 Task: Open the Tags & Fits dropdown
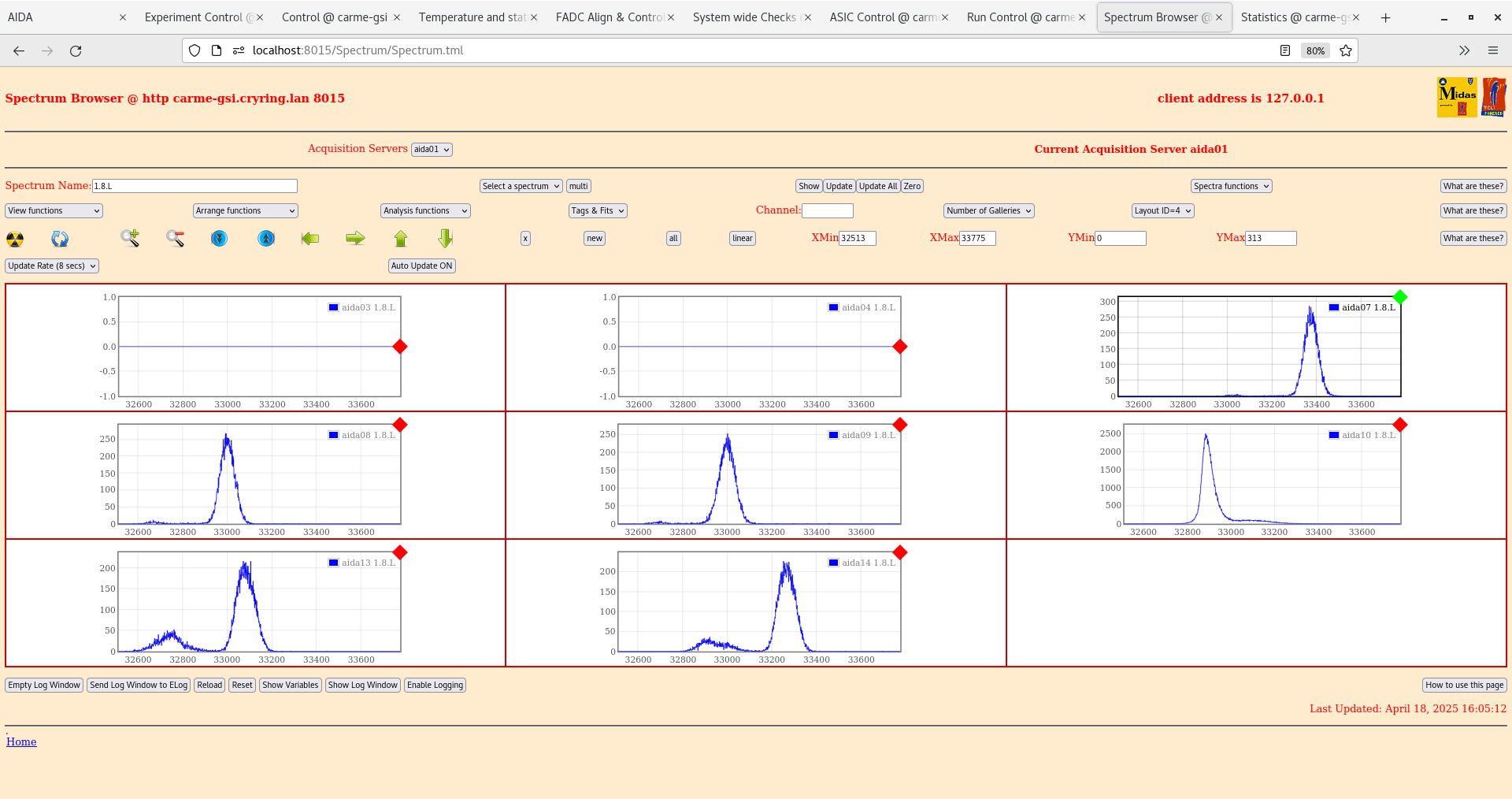598,210
